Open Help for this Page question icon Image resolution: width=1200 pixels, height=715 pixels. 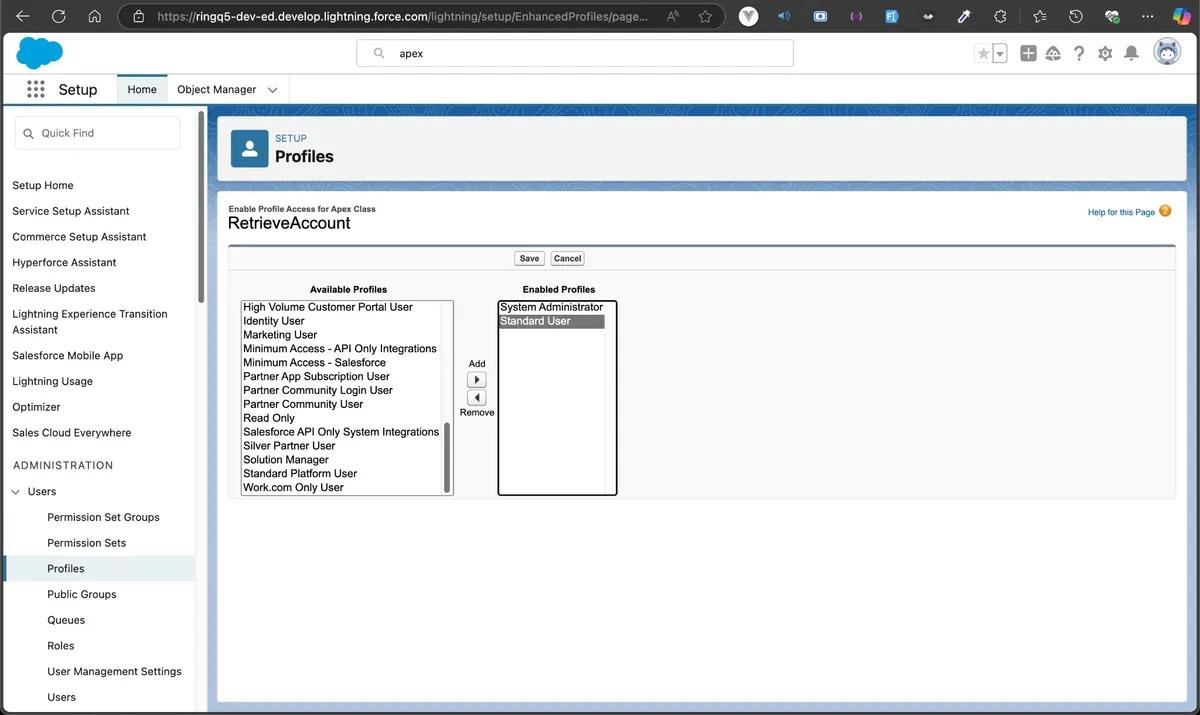tap(1165, 211)
